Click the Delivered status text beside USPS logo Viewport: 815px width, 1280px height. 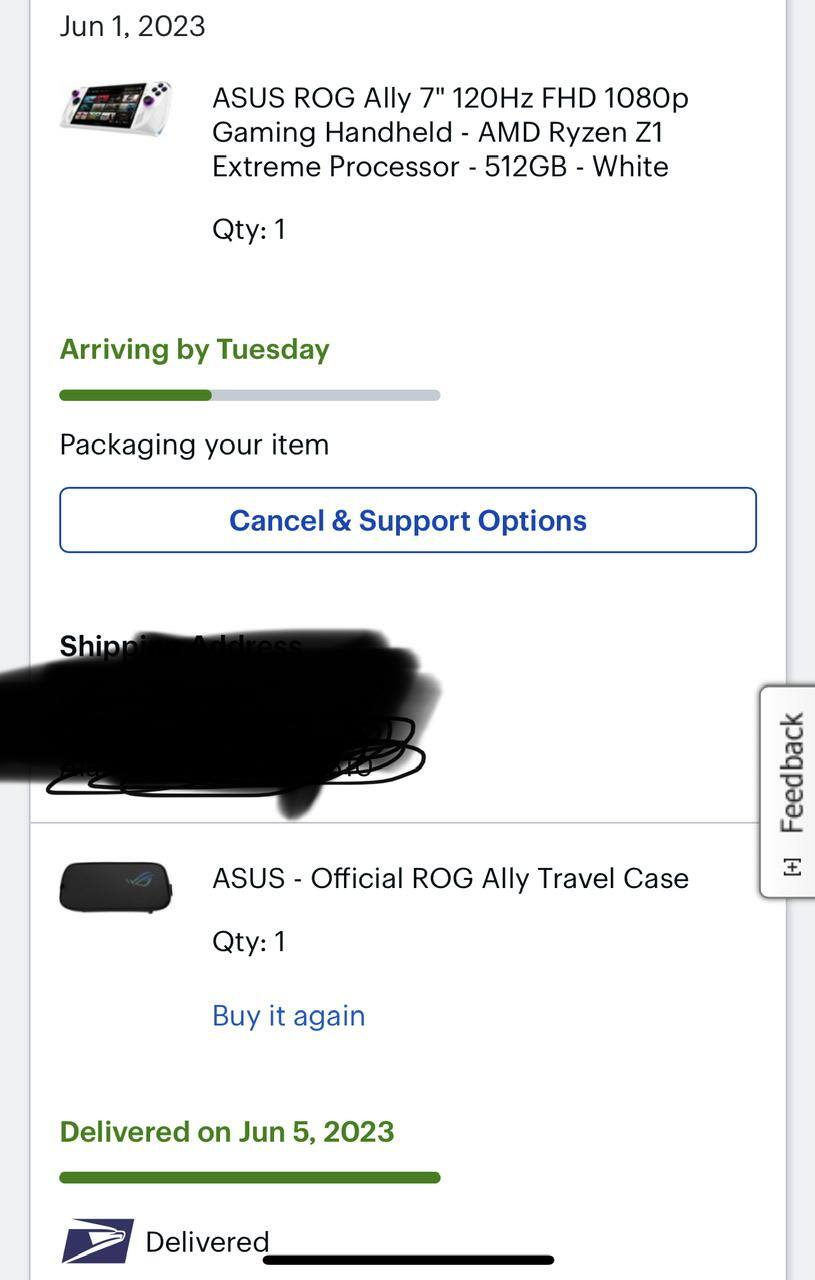(x=207, y=1241)
